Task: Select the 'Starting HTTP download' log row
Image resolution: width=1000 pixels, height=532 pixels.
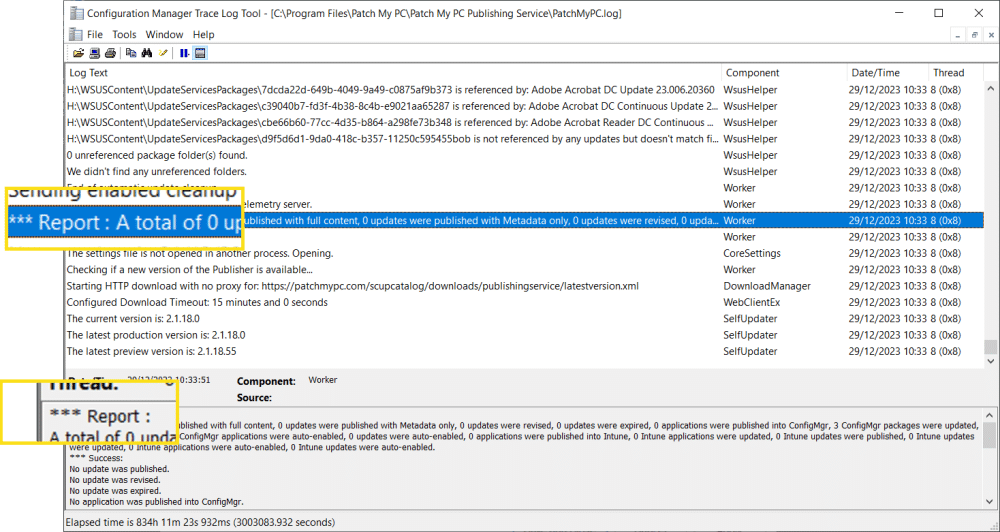Action: click(x=524, y=286)
